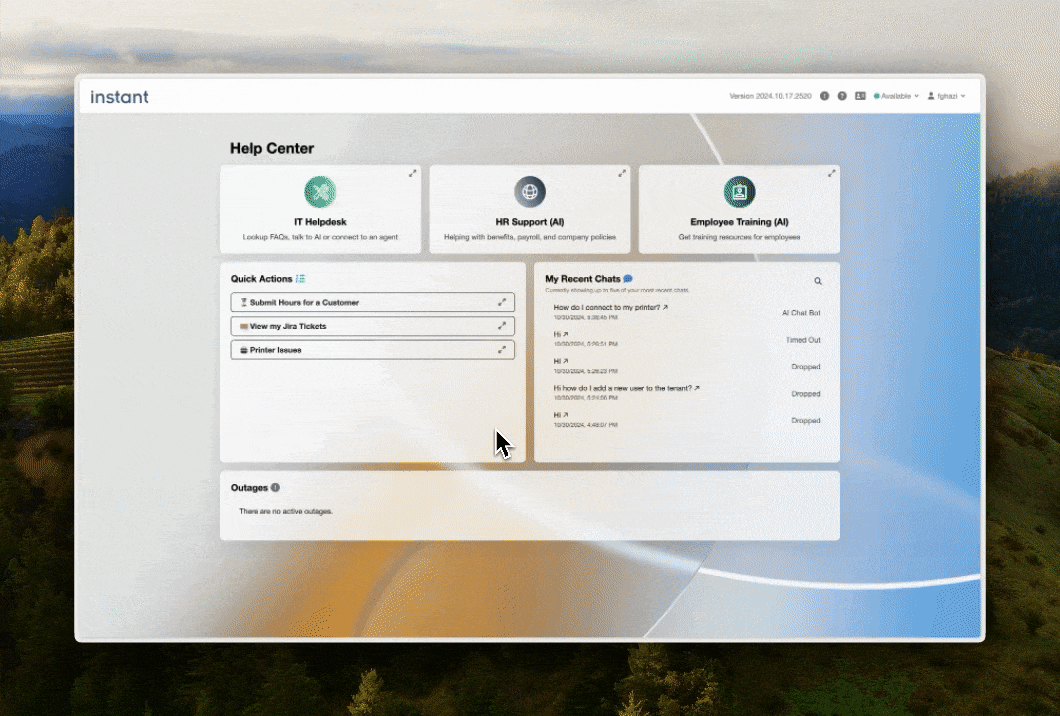Open the 'Hi' chat marked Timed Out

click(560, 334)
